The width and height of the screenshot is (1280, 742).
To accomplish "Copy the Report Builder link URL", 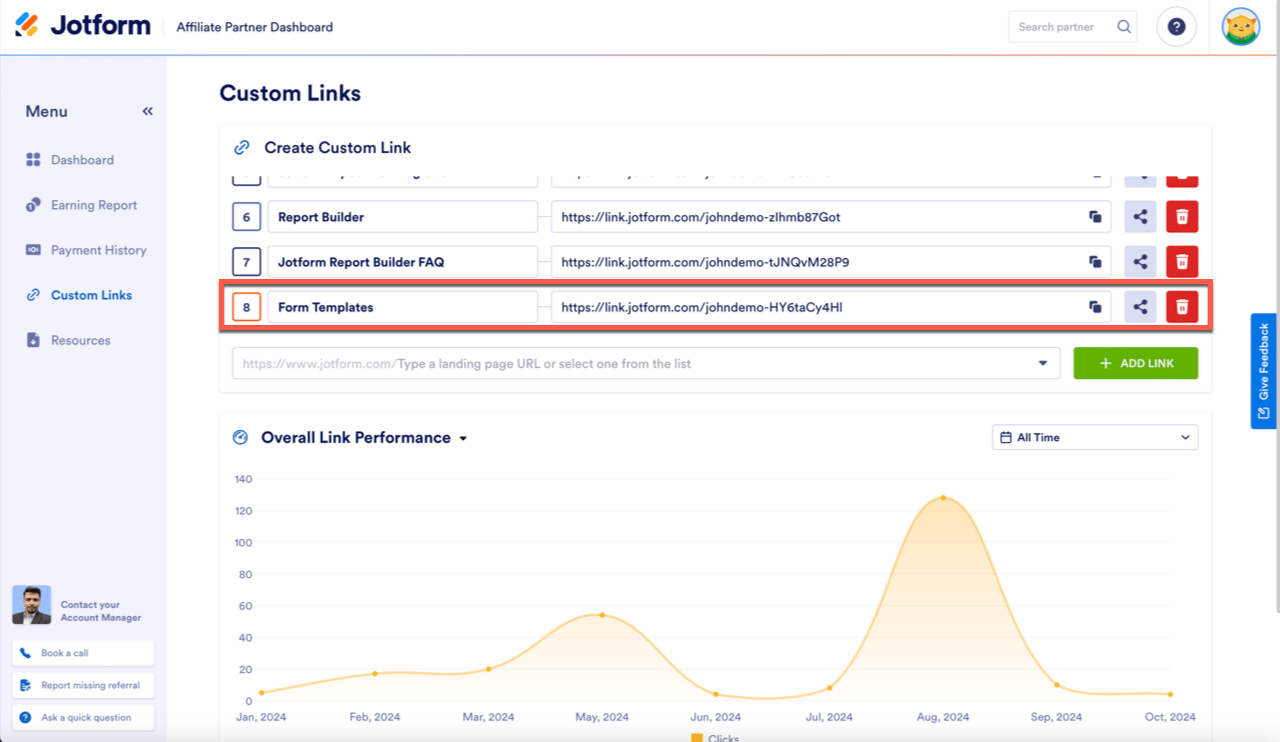I will pyautogui.click(x=1095, y=217).
